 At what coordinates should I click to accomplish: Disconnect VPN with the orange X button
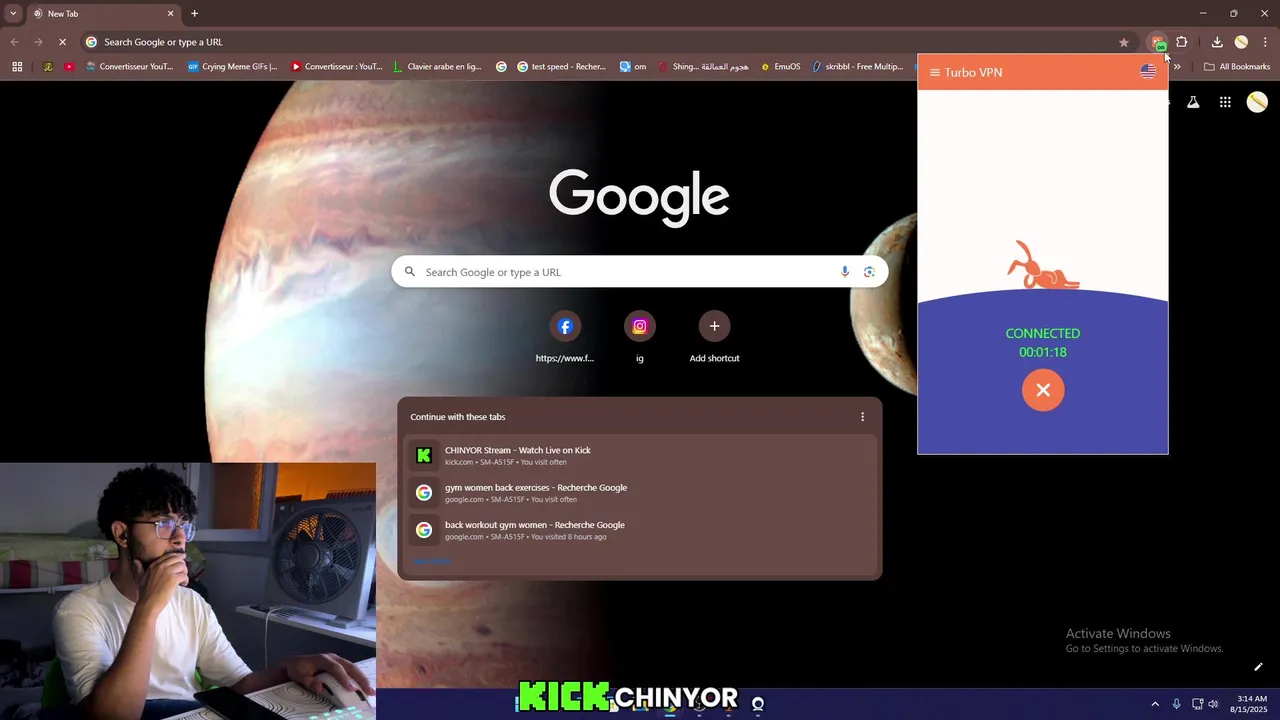(1043, 390)
